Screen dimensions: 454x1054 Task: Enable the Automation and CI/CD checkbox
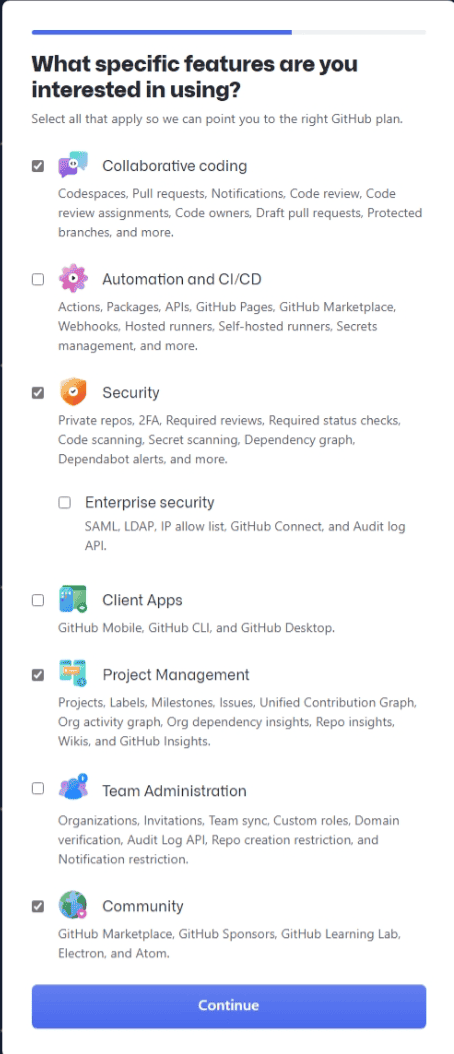tap(38, 279)
